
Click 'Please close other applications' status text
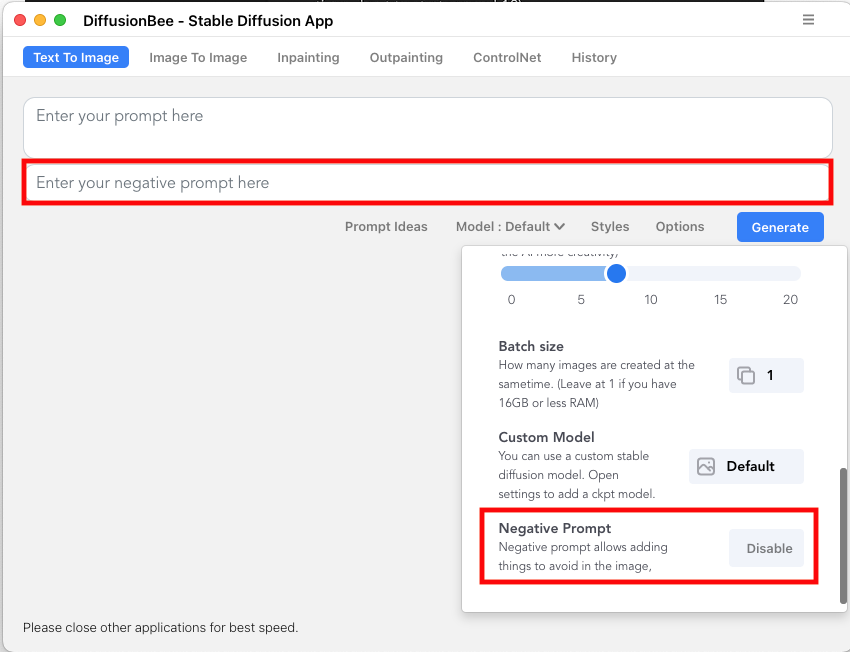[160, 628]
